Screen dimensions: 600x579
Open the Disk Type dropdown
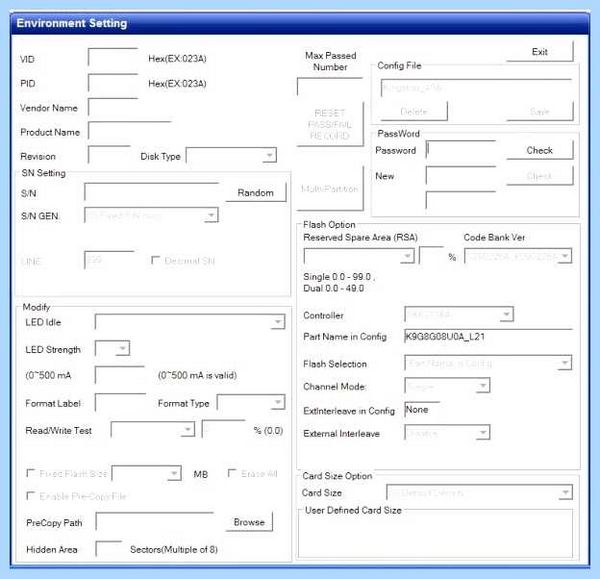(231, 155)
